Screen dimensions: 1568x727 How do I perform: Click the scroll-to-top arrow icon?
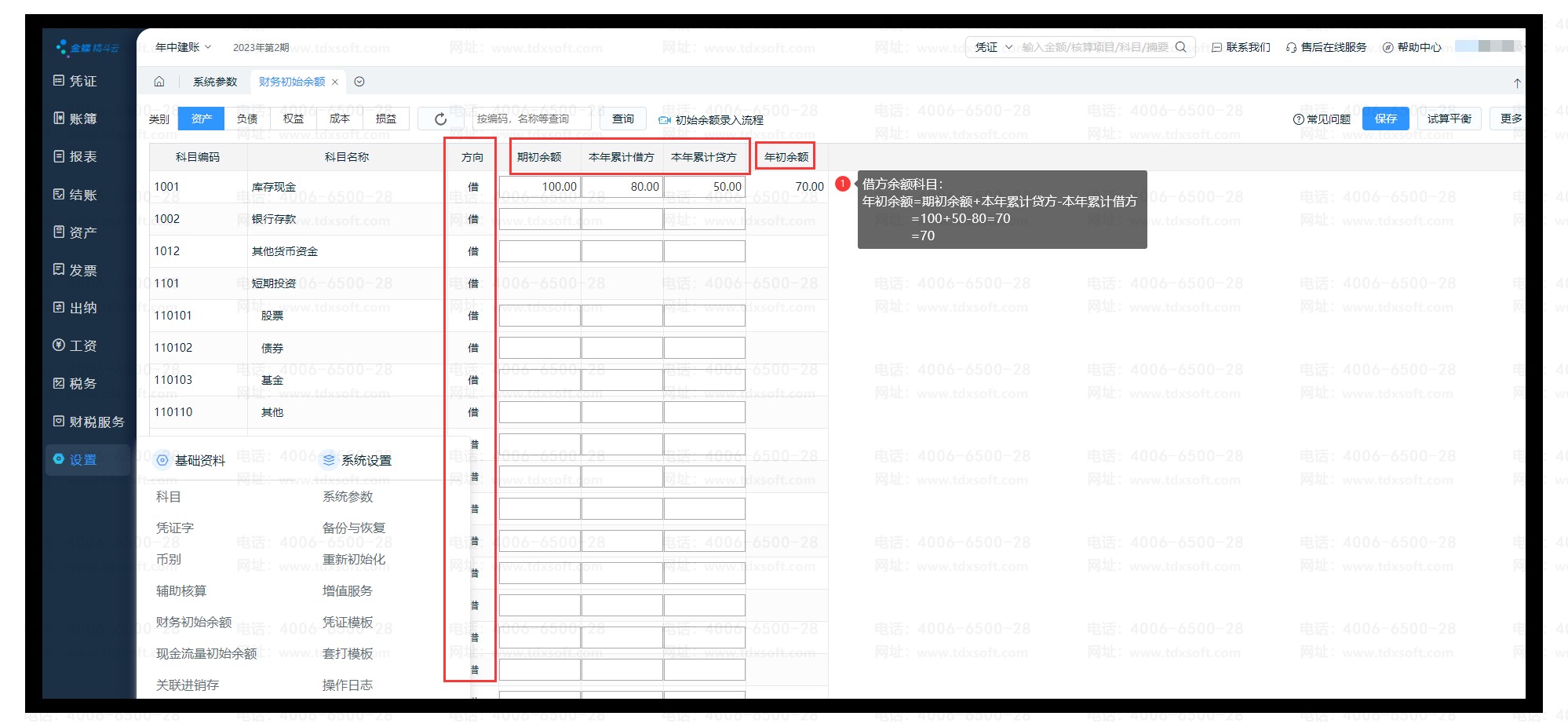click(1517, 83)
